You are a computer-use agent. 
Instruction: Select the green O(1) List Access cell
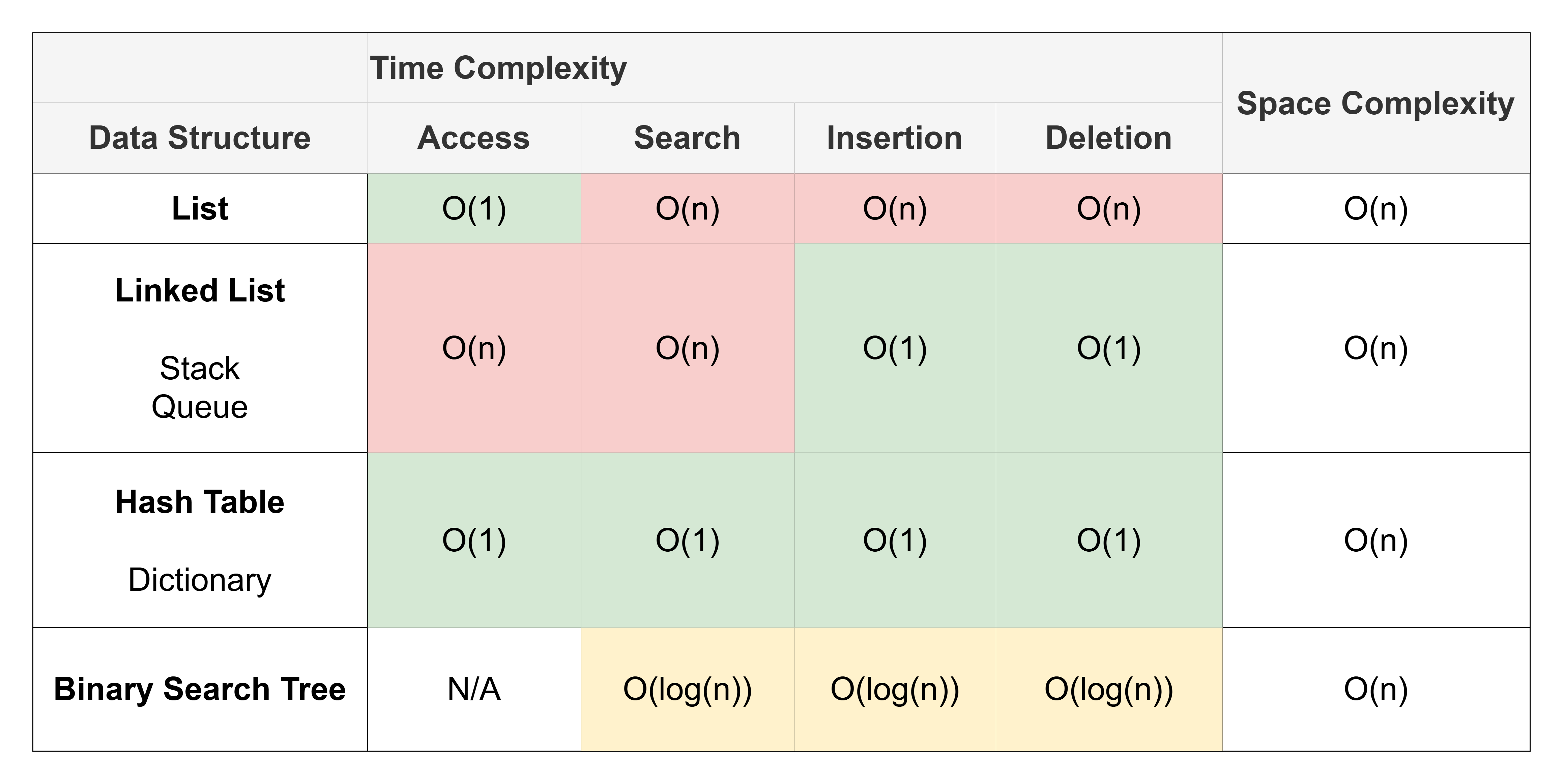[x=473, y=208]
